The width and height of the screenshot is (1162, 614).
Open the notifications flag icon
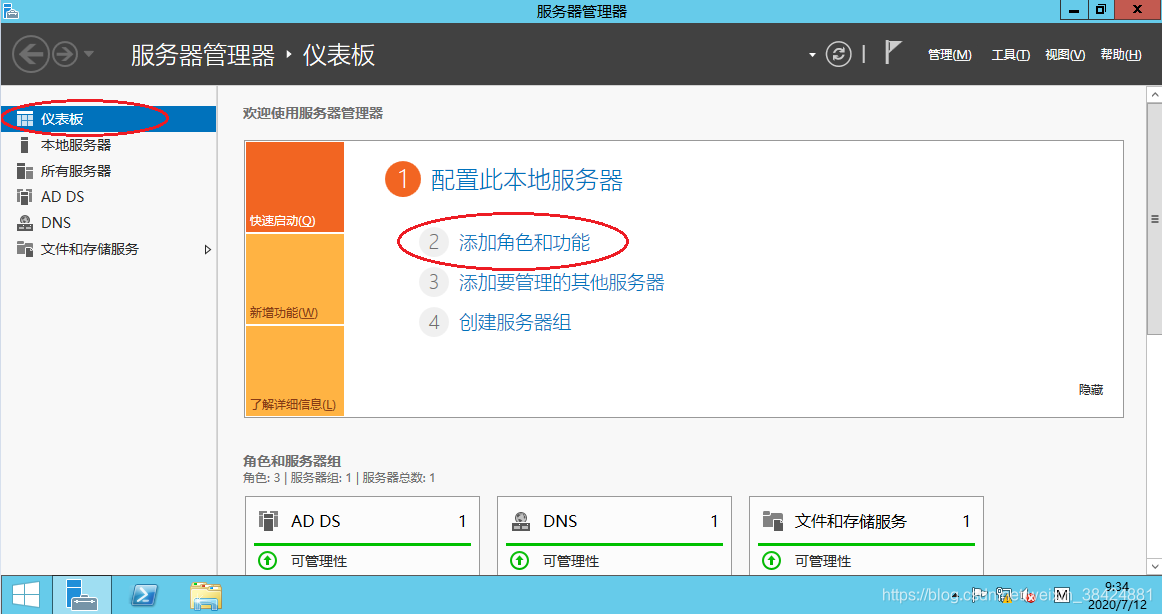892,53
